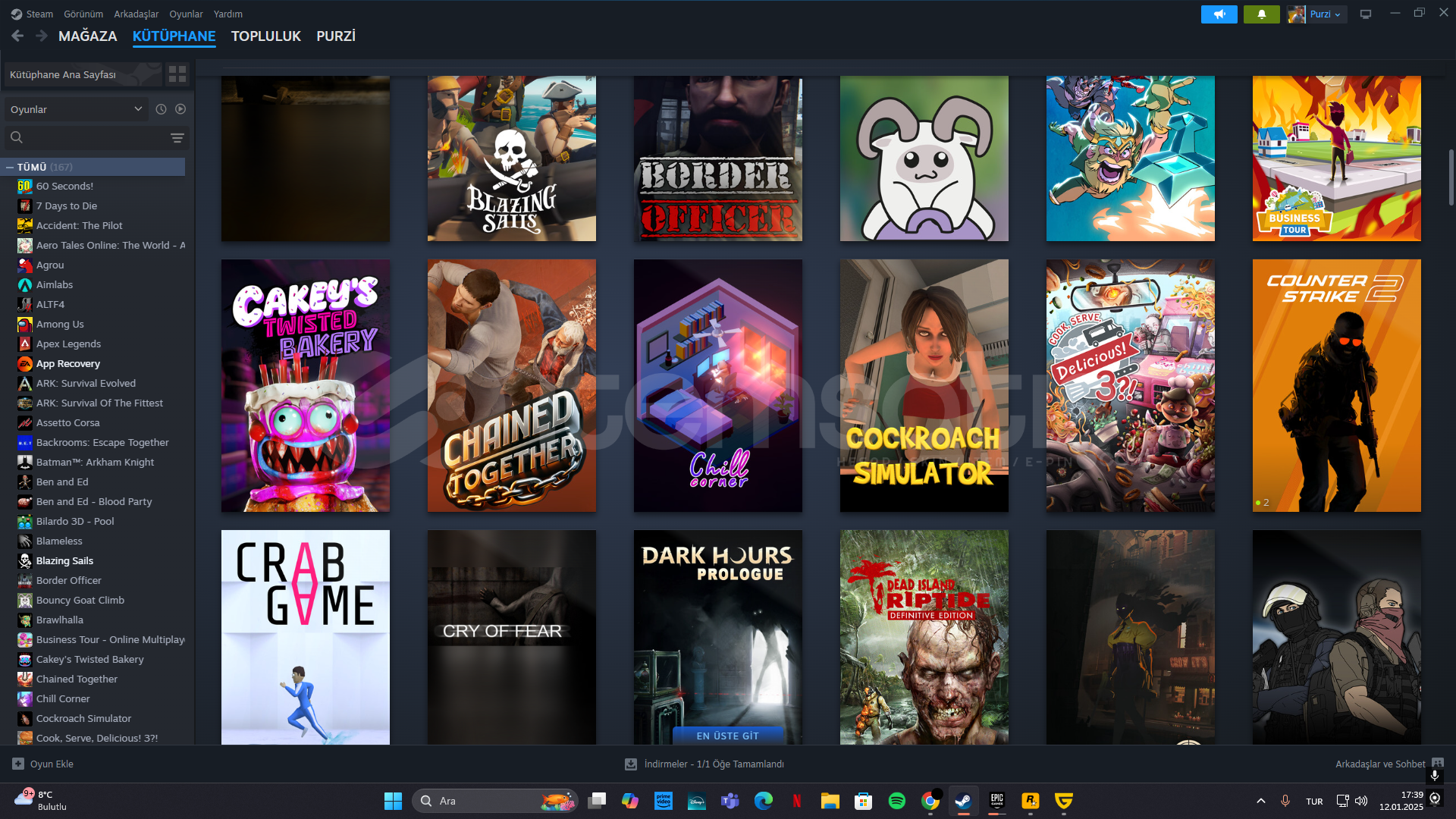
Task: Open Steam from the Windows taskbar
Action: (963, 801)
